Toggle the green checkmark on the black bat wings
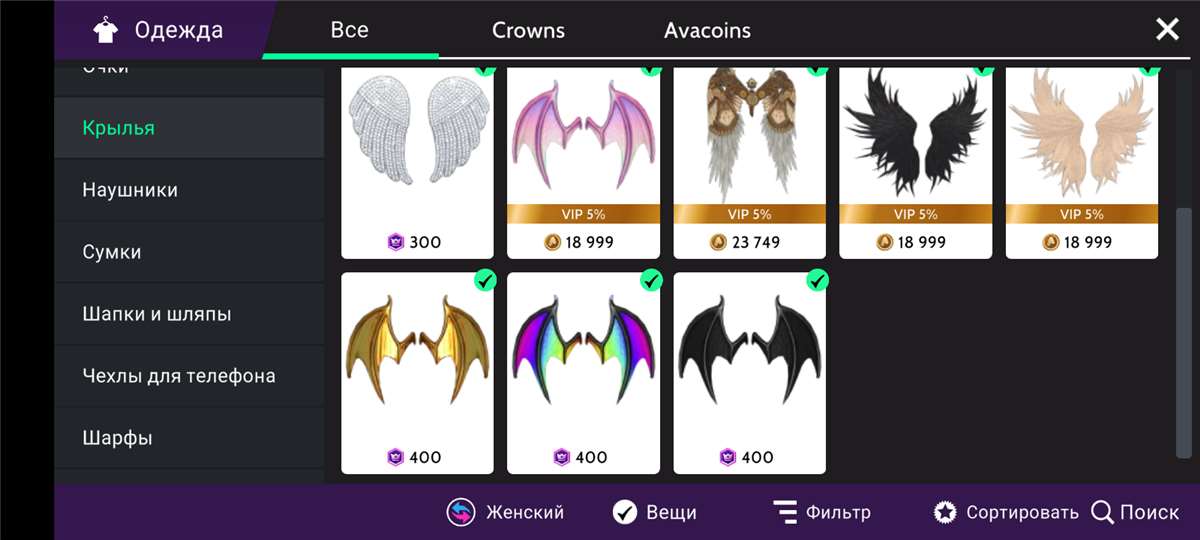This screenshot has height=540, width=1200. point(817,280)
